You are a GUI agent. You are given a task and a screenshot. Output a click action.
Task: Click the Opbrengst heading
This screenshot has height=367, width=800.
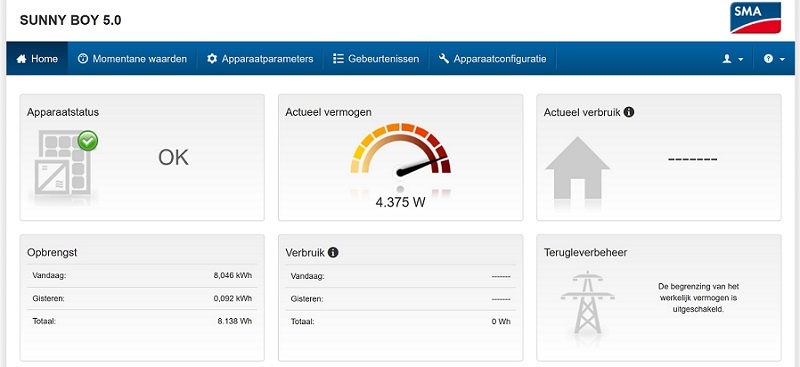[52, 253]
